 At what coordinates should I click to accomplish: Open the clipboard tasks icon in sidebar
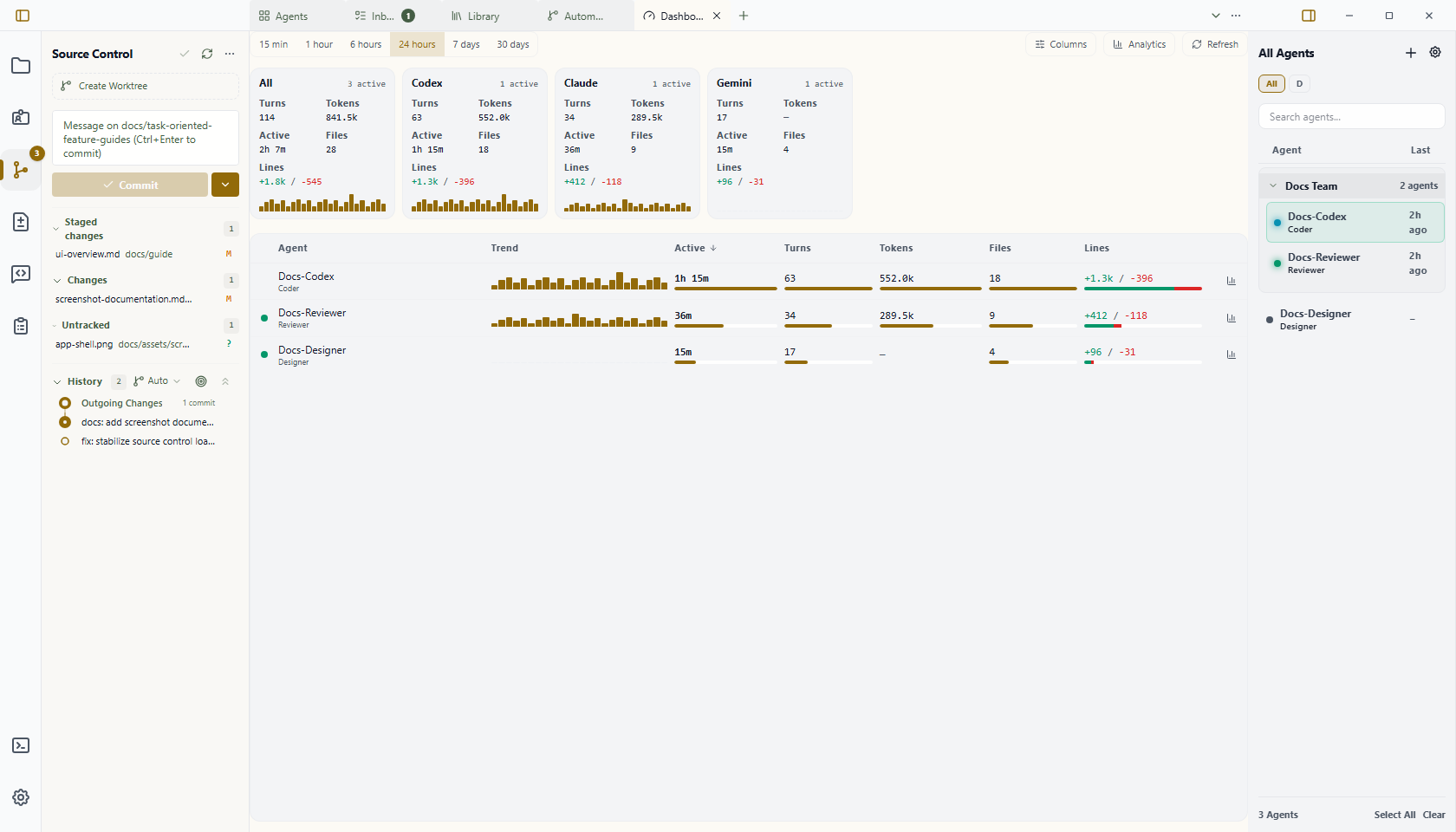click(x=21, y=326)
